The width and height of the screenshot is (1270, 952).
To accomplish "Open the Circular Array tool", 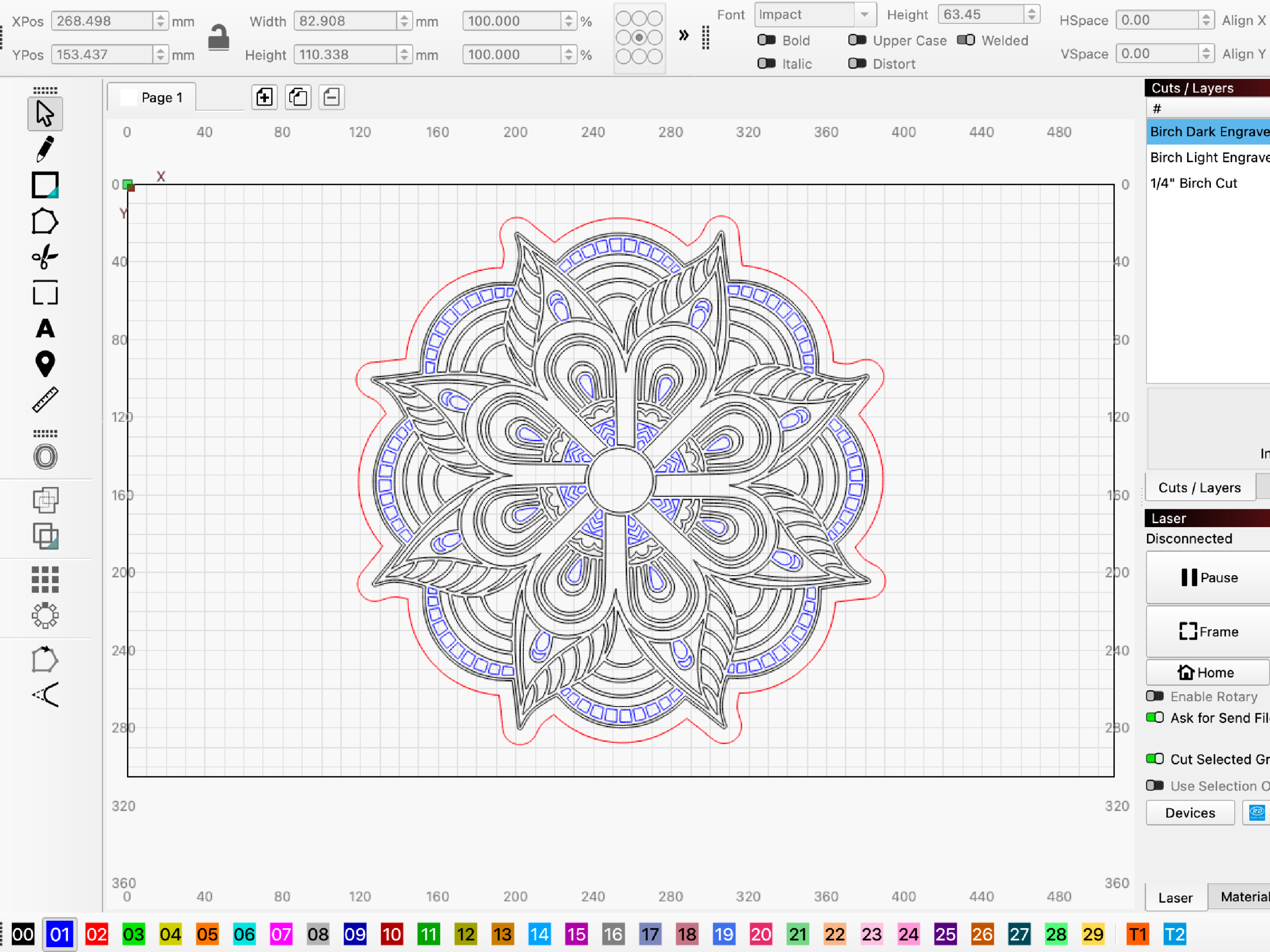I will 45,616.
